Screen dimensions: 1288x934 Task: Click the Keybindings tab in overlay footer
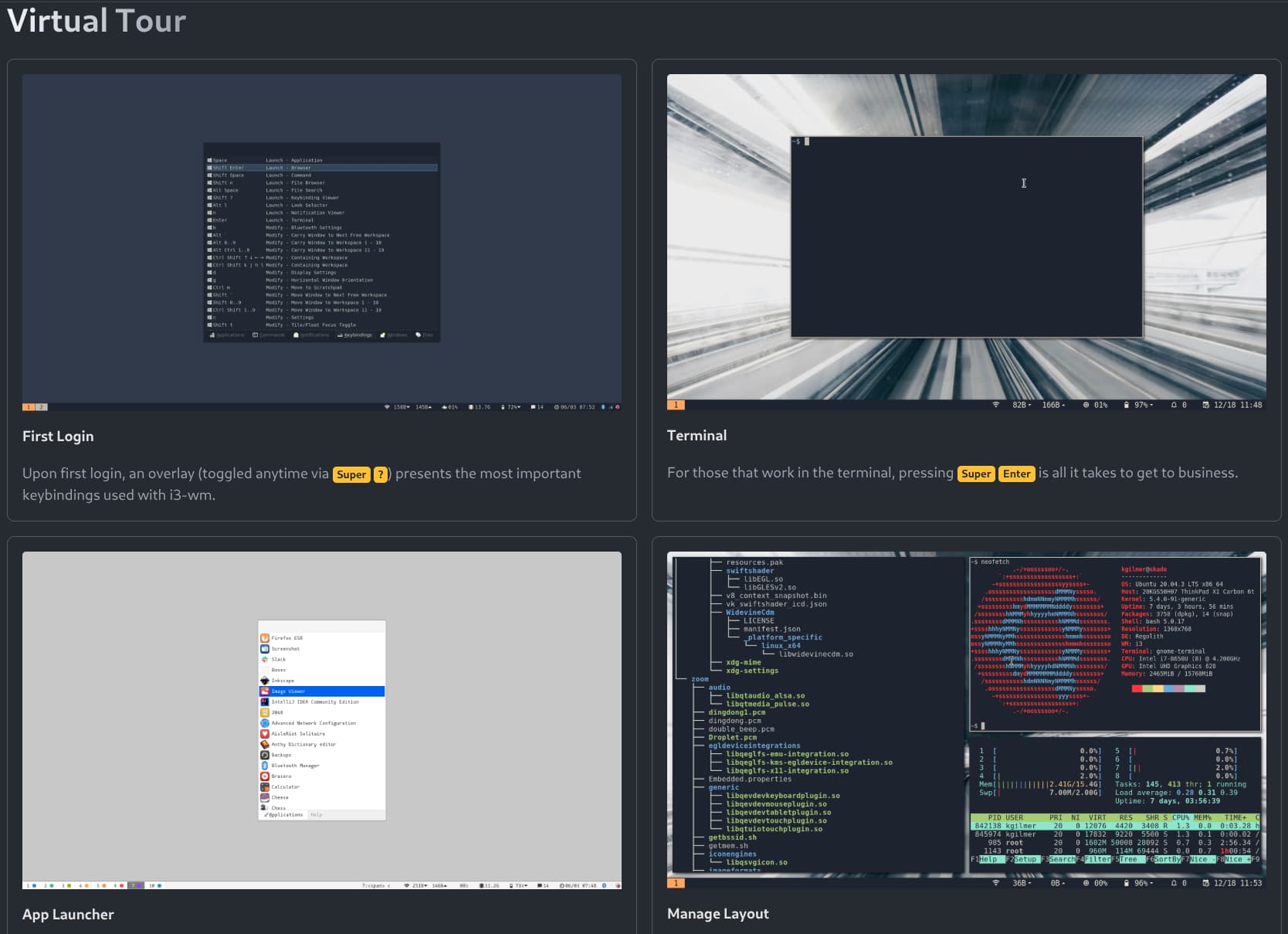354,335
